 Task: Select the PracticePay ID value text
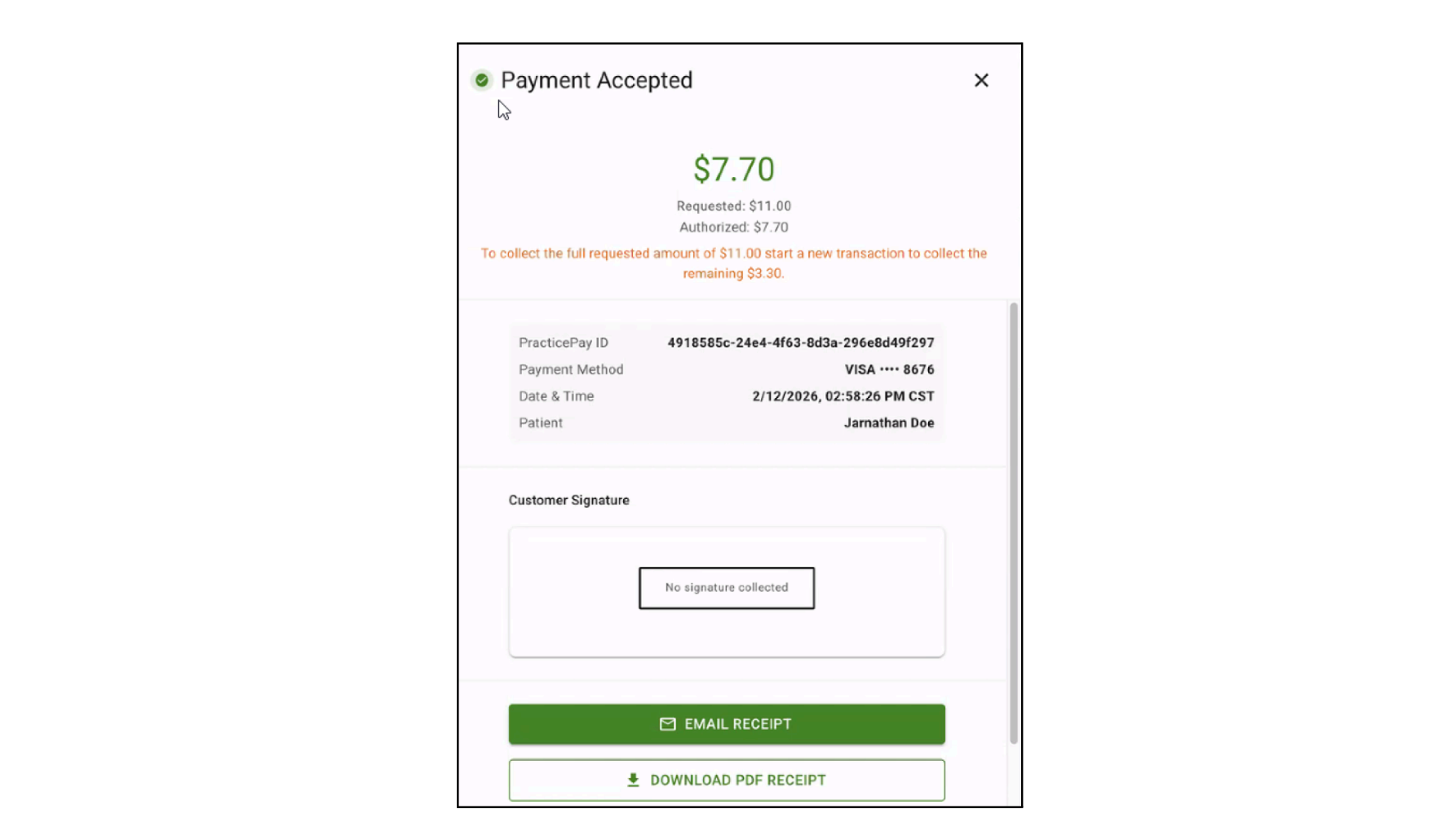800,343
